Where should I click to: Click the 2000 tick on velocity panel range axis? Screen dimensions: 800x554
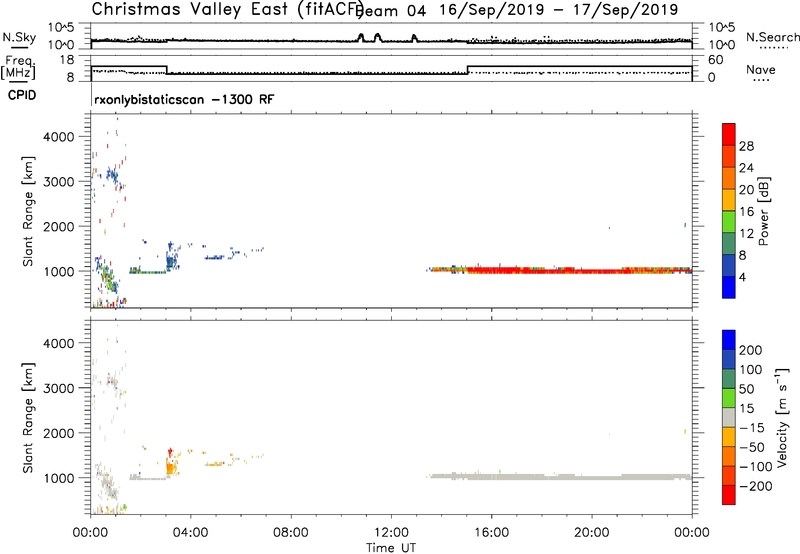[58, 433]
